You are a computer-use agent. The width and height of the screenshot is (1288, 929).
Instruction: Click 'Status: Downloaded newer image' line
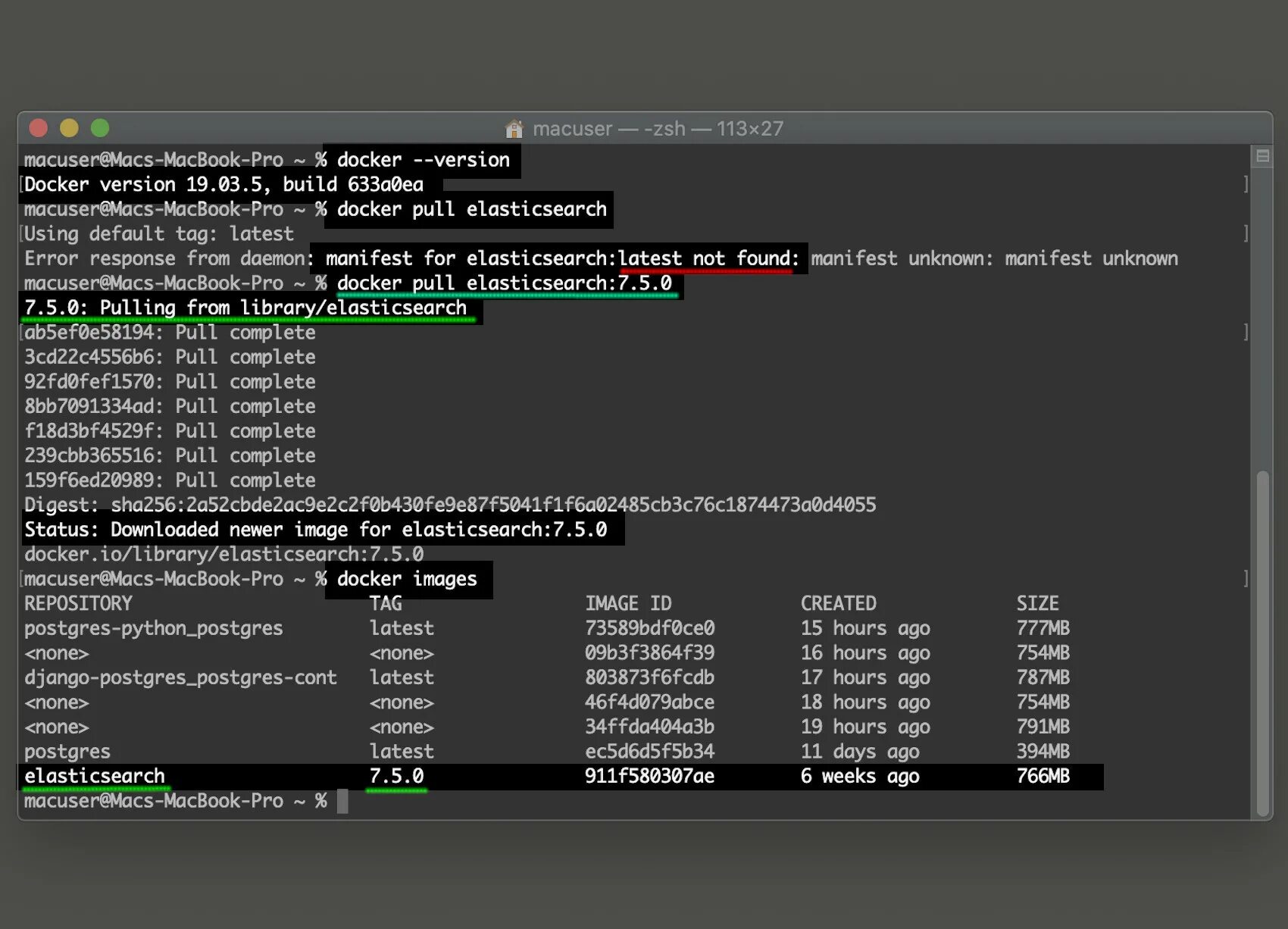coord(315,530)
